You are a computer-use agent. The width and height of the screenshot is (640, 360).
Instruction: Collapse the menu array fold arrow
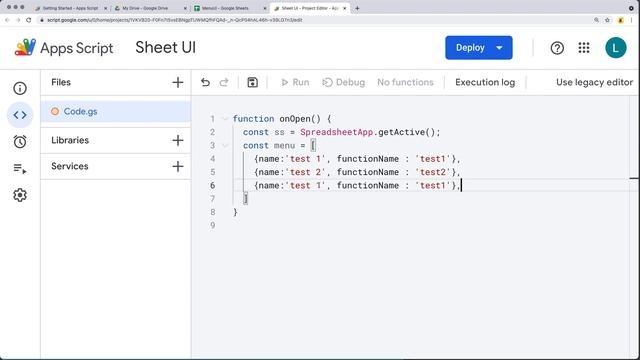(224, 145)
